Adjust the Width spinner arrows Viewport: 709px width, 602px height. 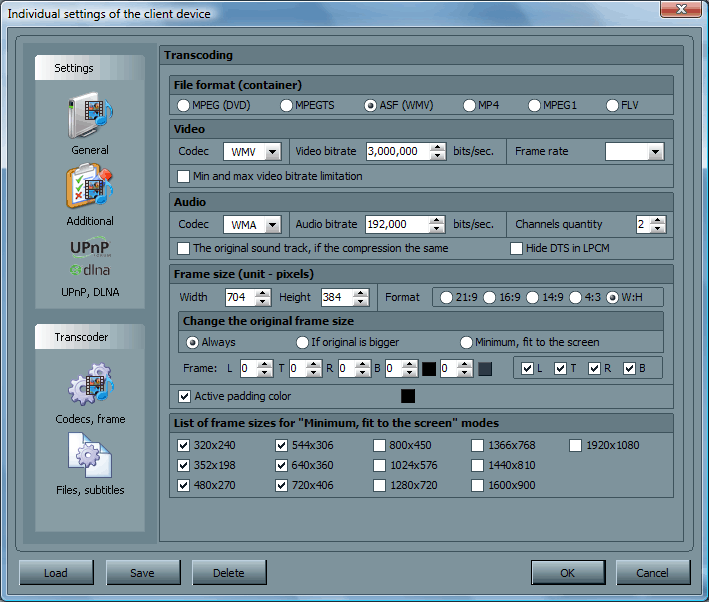tap(263, 297)
